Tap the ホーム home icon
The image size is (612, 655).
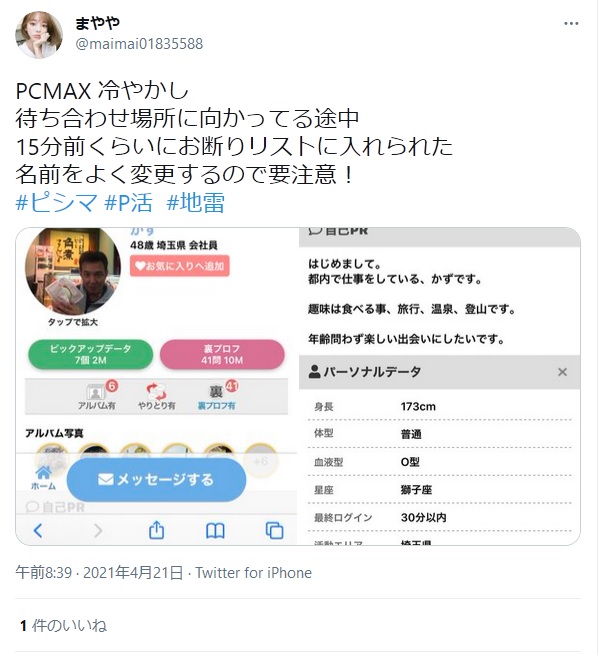click(43, 478)
